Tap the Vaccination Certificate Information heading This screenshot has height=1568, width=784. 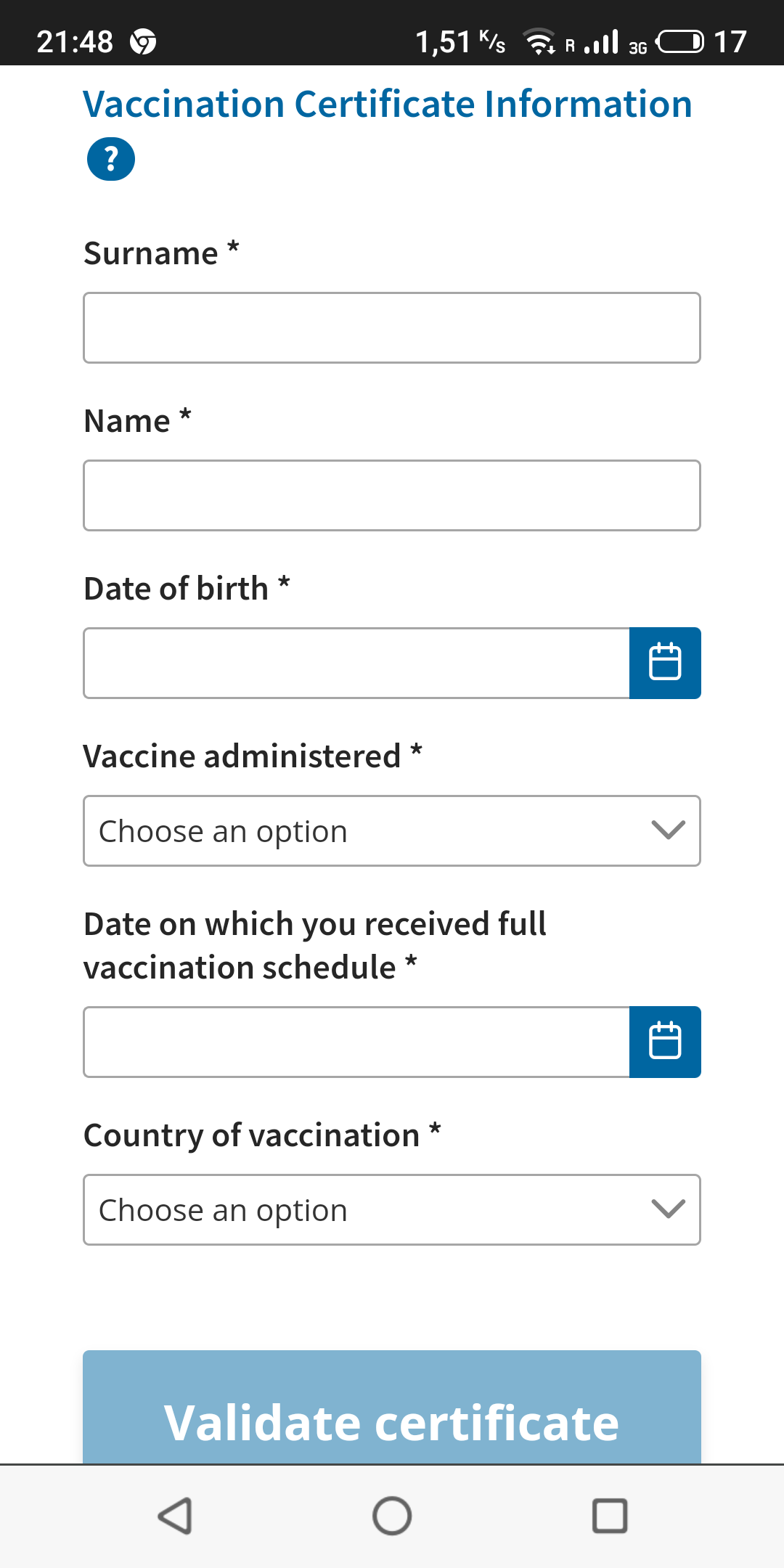388,105
